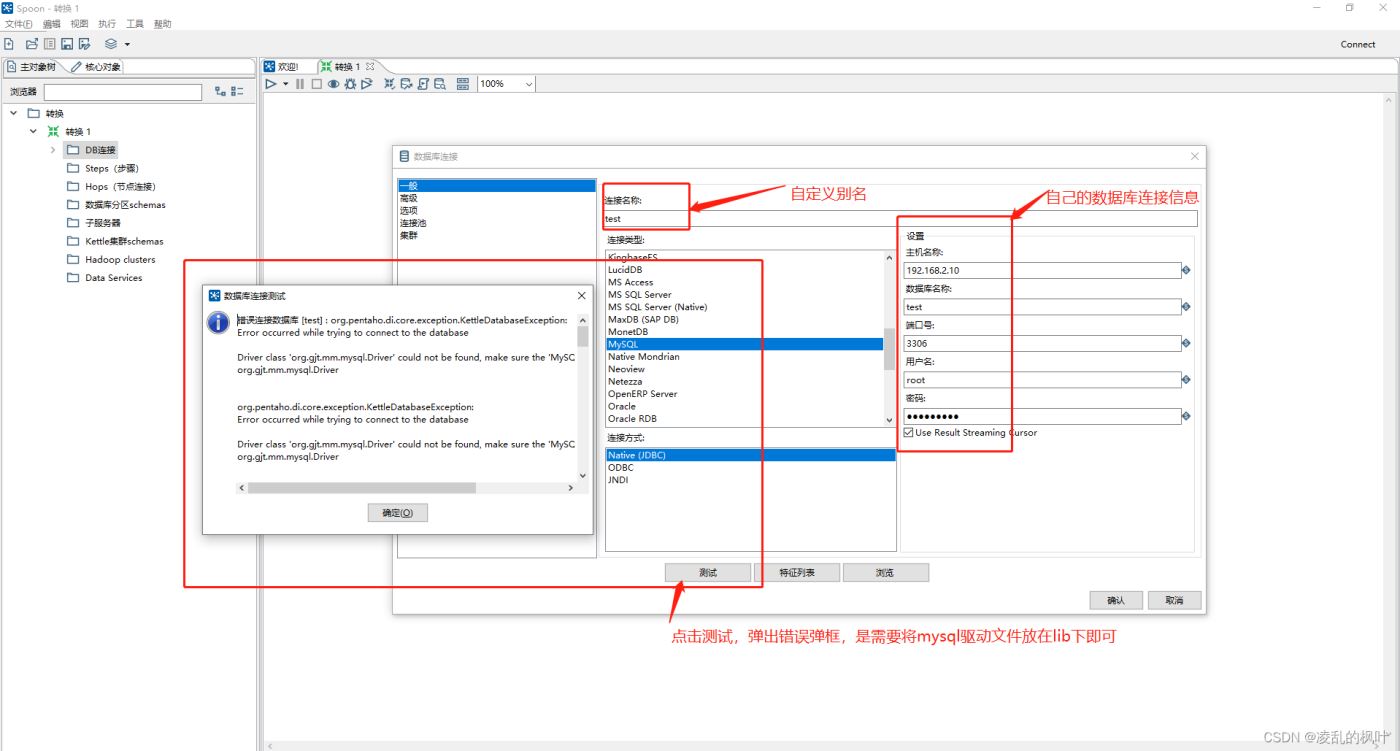Image resolution: width=1400 pixels, height=751 pixels.
Task: Click the Connect link at top right
Action: [x=1358, y=44]
